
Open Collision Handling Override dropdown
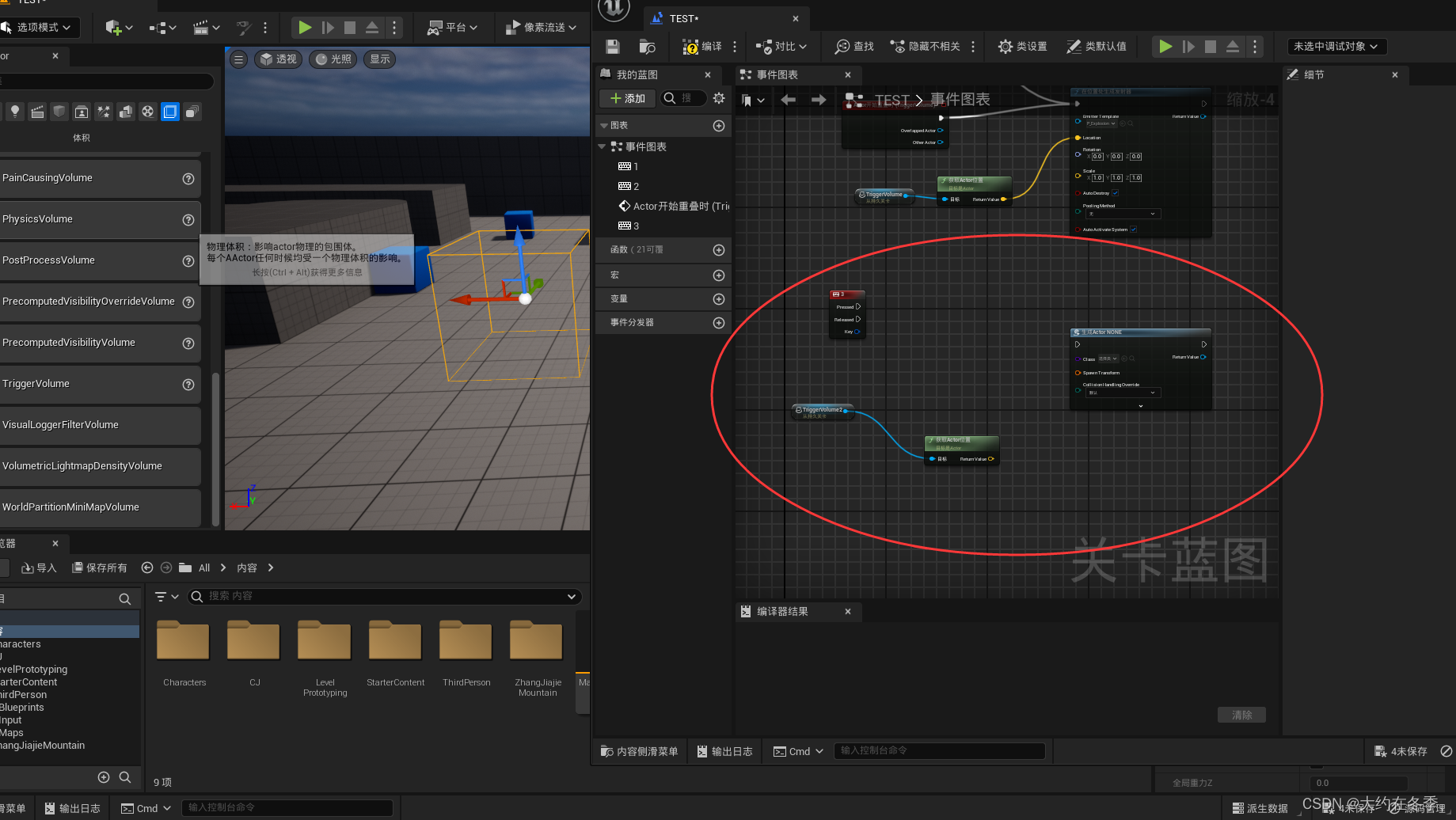(1123, 393)
